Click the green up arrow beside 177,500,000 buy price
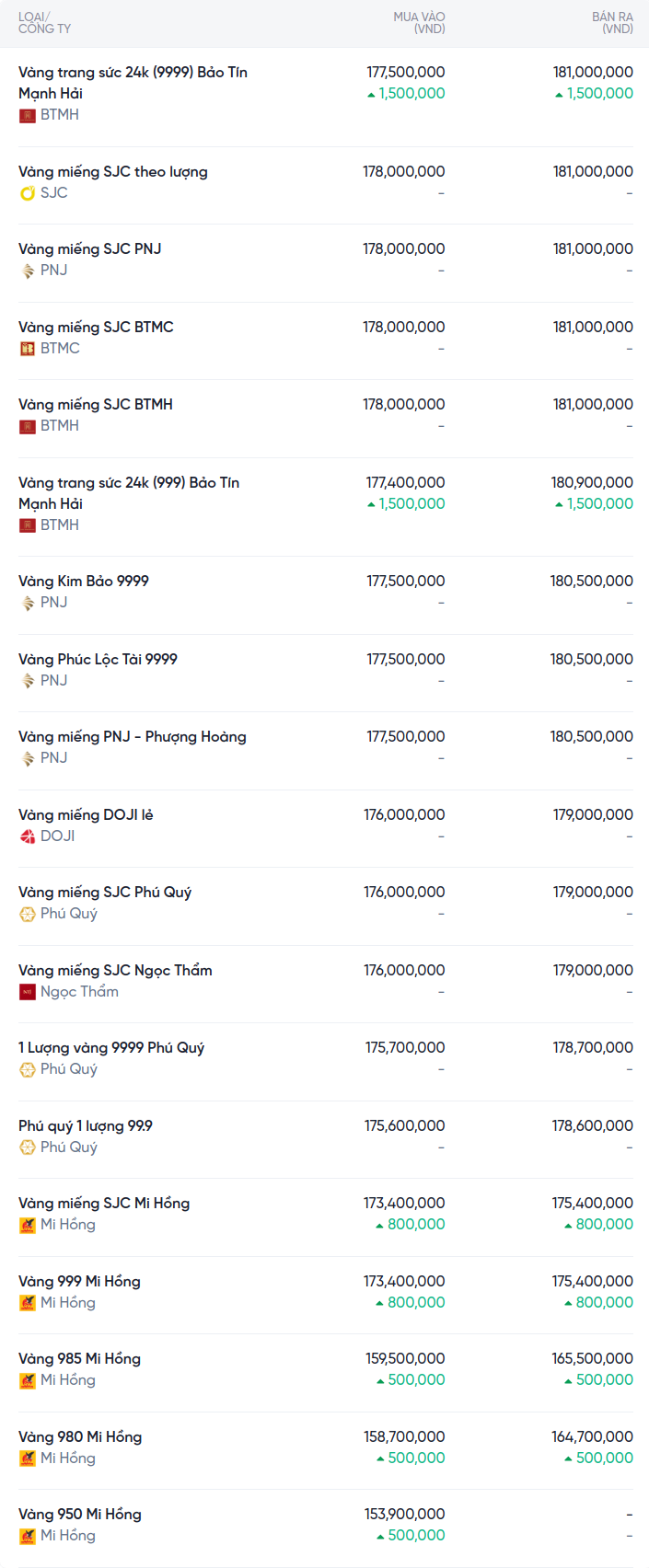This screenshot has height=1568, width=649. pyautogui.click(x=371, y=94)
